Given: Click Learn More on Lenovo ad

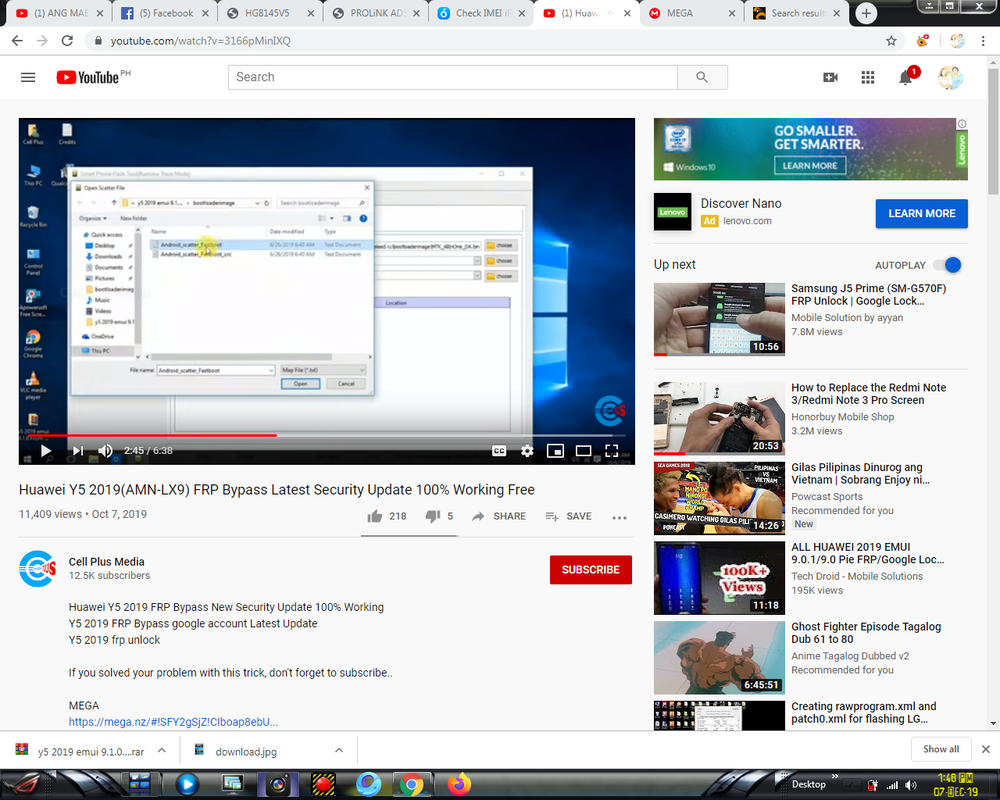Looking at the screenshot, I should 922,214.
